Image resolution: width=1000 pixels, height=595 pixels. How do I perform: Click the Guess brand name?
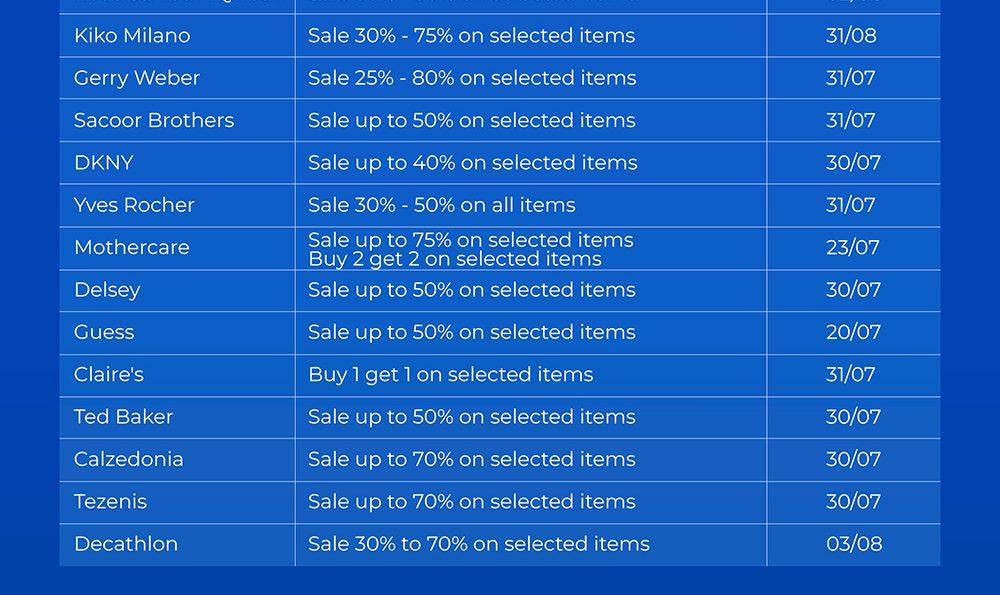(104, 332)
